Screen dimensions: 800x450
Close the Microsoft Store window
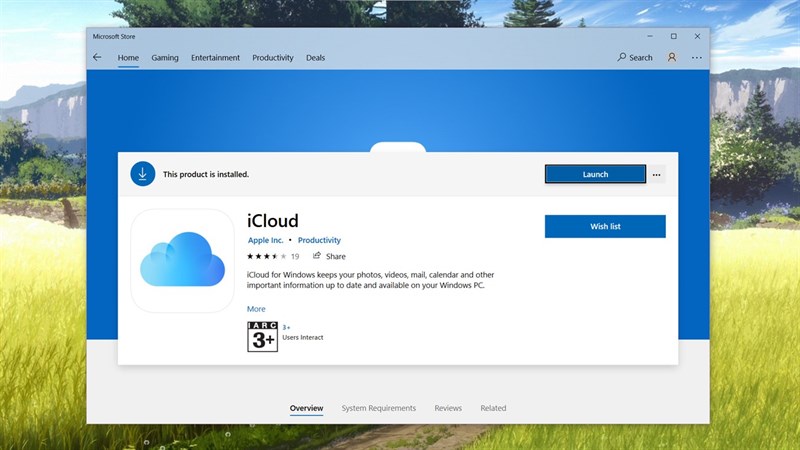697,36
